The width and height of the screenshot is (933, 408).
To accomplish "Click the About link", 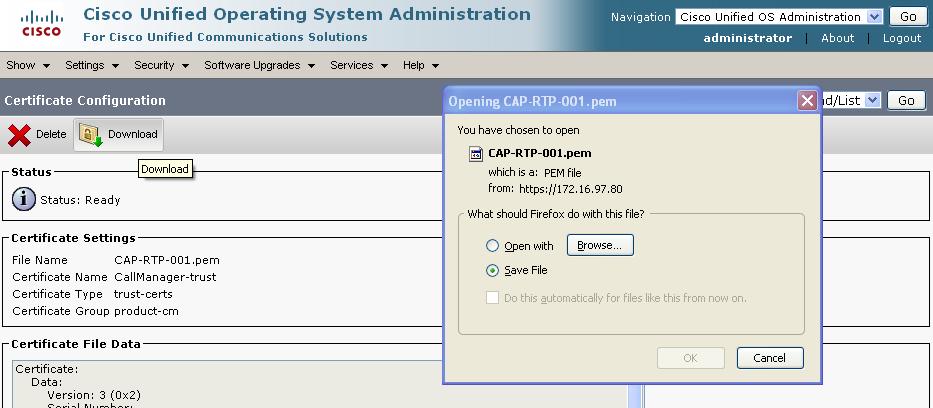I will pyautogui.click(x=837, y=38).
